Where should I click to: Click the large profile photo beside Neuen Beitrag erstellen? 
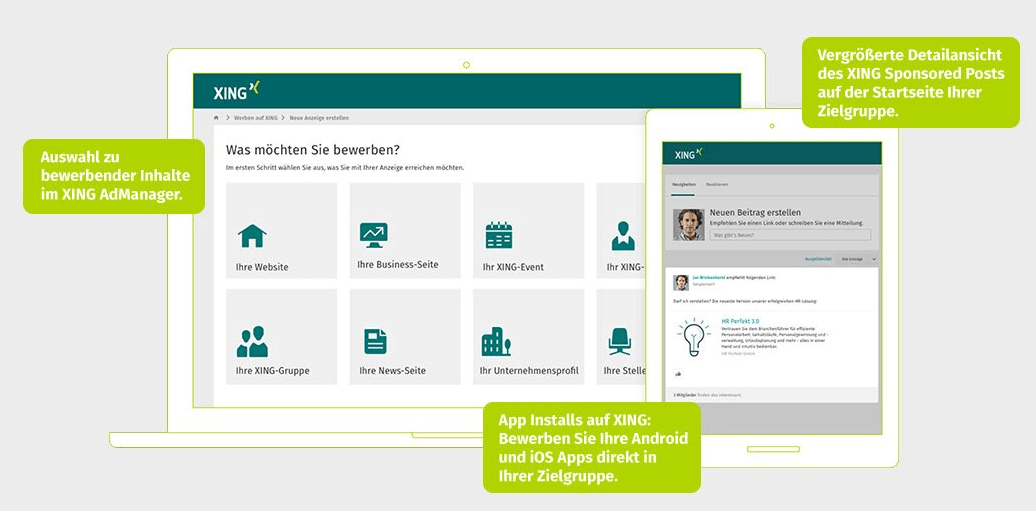coord(688,225)
